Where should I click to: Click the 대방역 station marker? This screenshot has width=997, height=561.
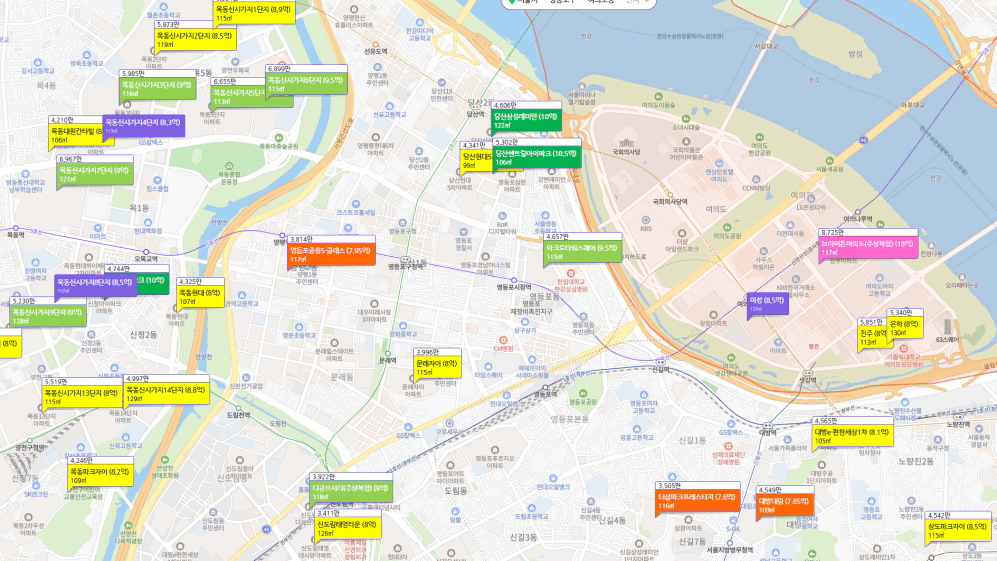pyautogui.click(x=767, y=426)
